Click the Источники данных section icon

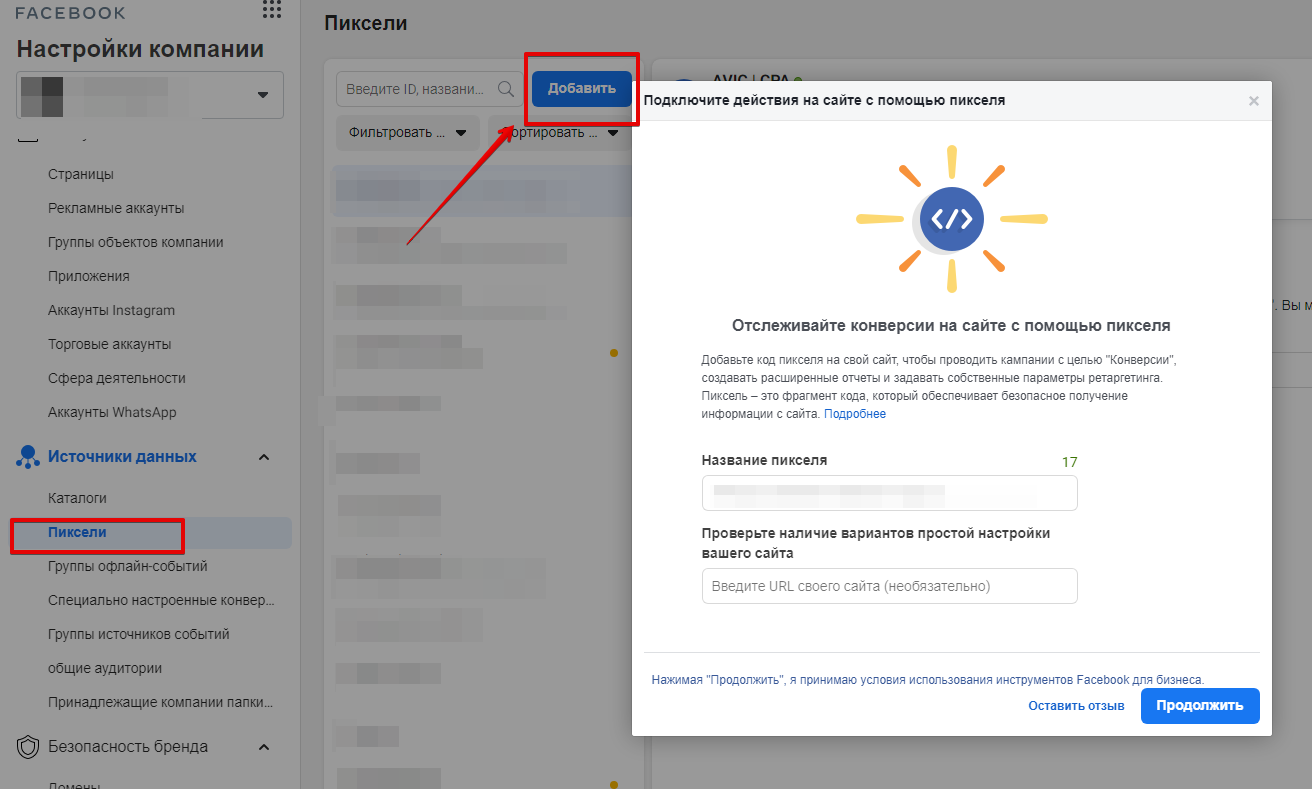(28, 457)
